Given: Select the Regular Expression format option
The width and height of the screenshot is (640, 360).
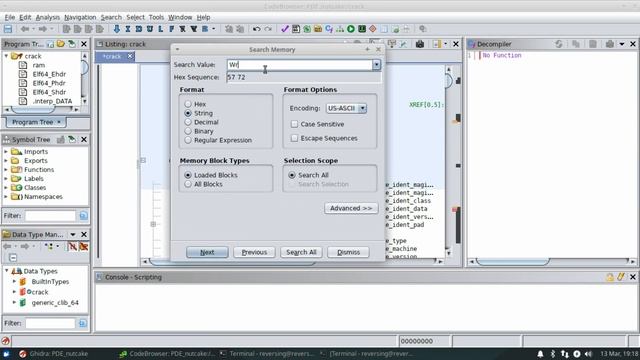Looking at the screenshot, I should coord(188,140).
